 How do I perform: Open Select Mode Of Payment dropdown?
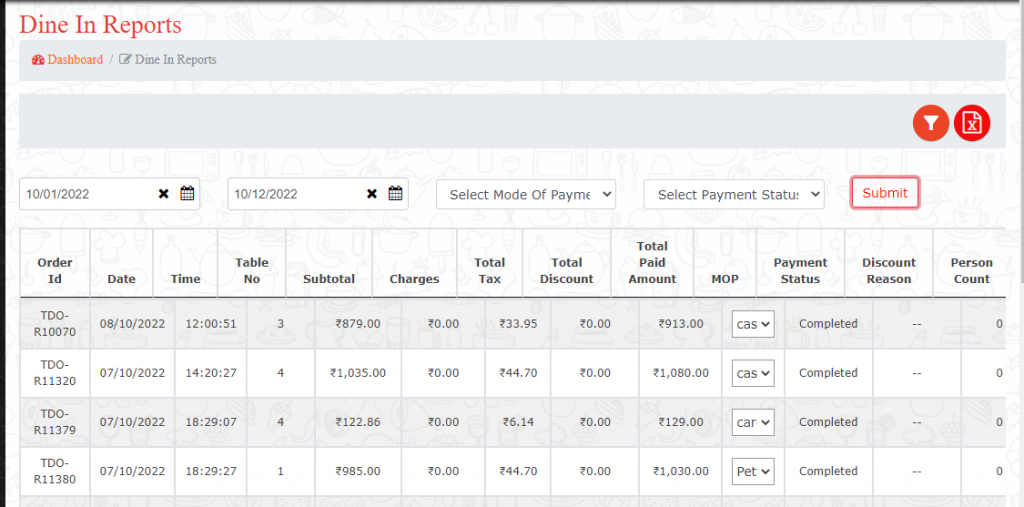click(x=526, y=194)
